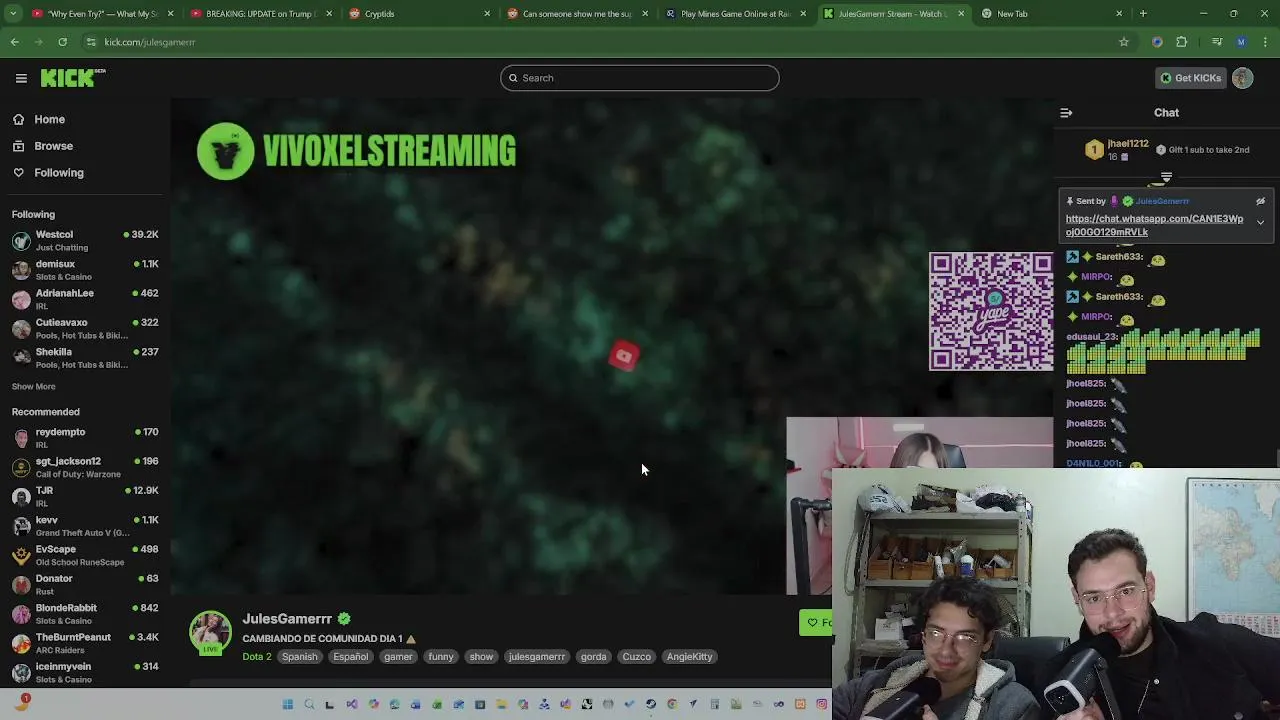Click the address bar URL

tap(150, 42)
